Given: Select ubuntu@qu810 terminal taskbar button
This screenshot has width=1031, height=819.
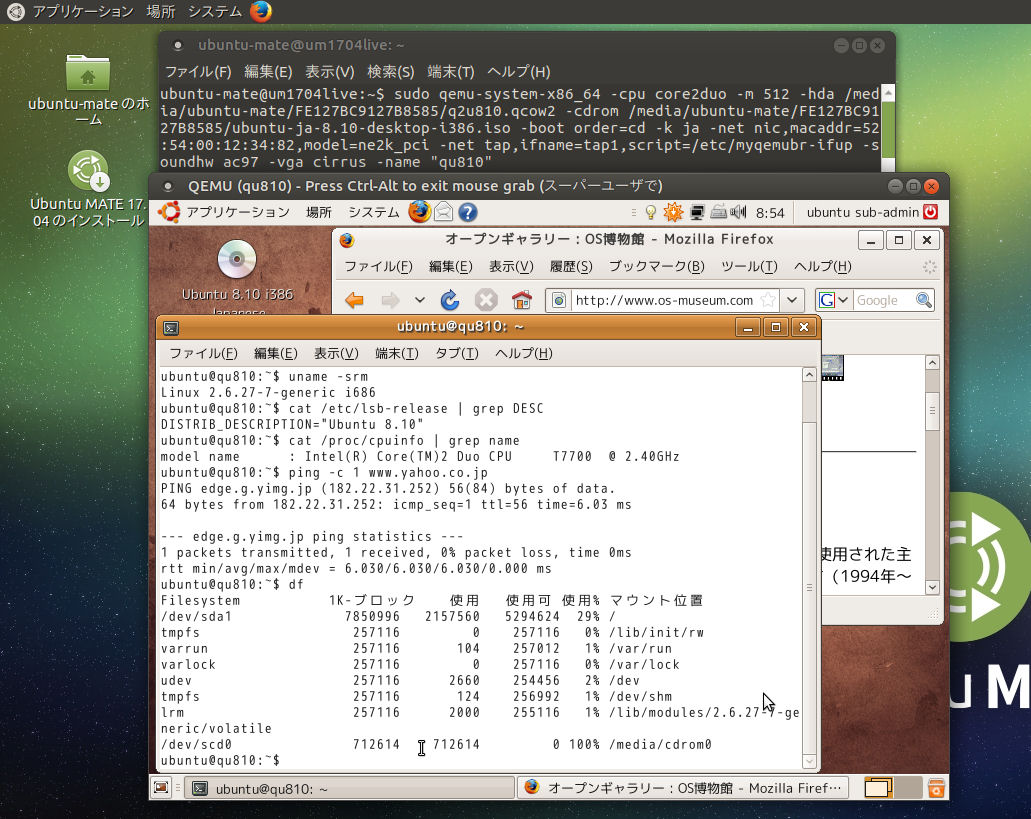Looking at the screenshot, I should coord(349,788).
